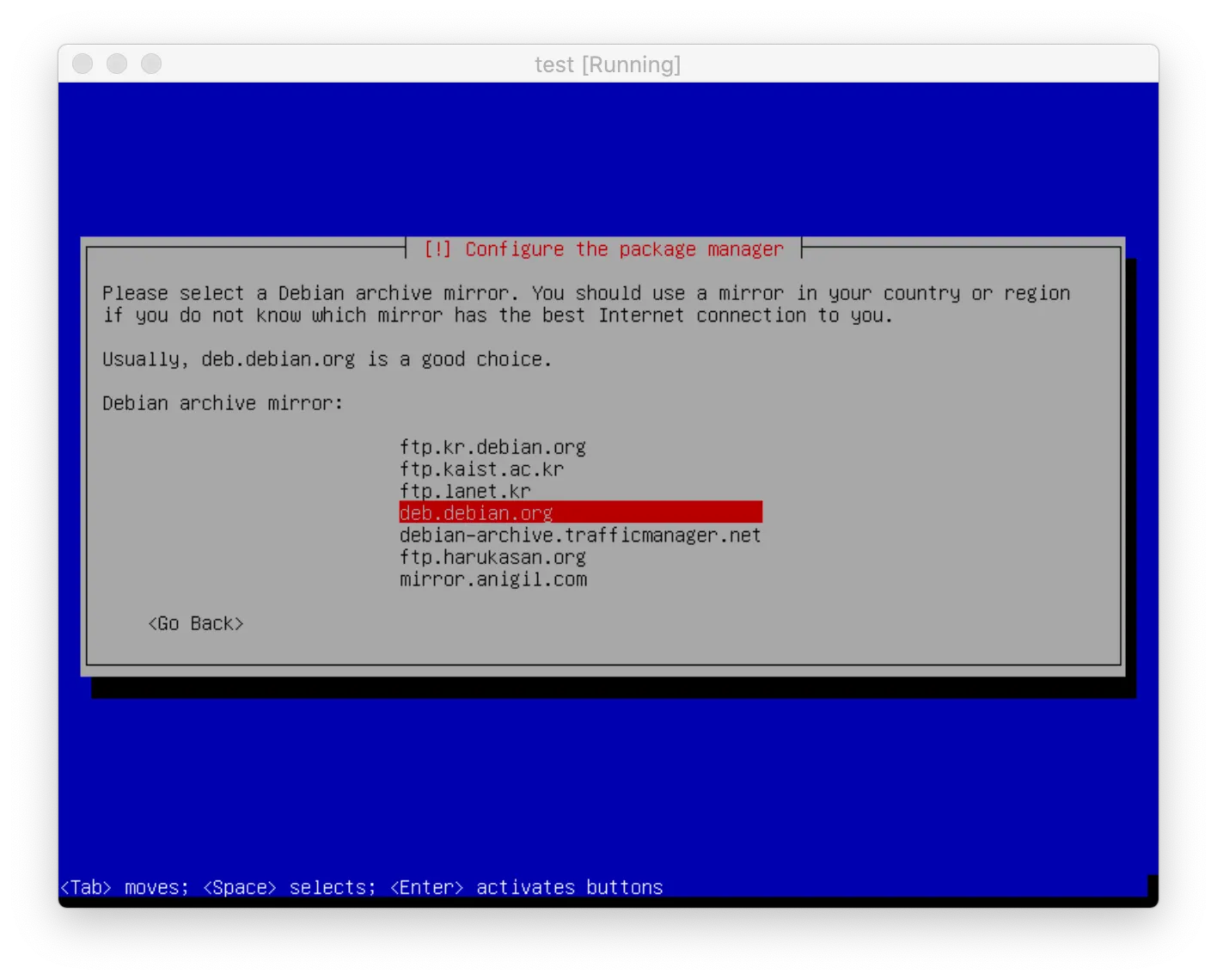Select the ftp.kr.debian.org mirror

click(x=492, y=447)
